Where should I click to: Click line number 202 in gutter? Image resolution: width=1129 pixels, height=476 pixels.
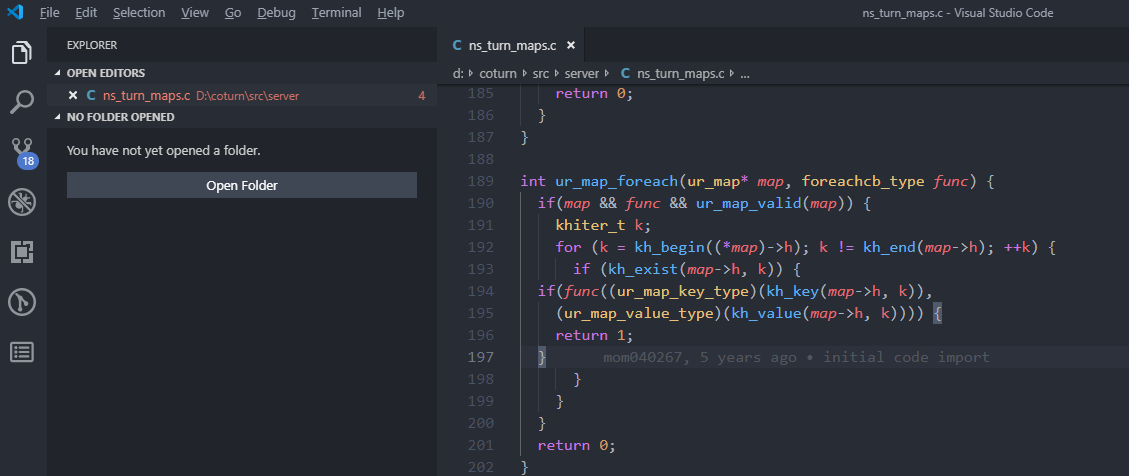tap(480, 467)
